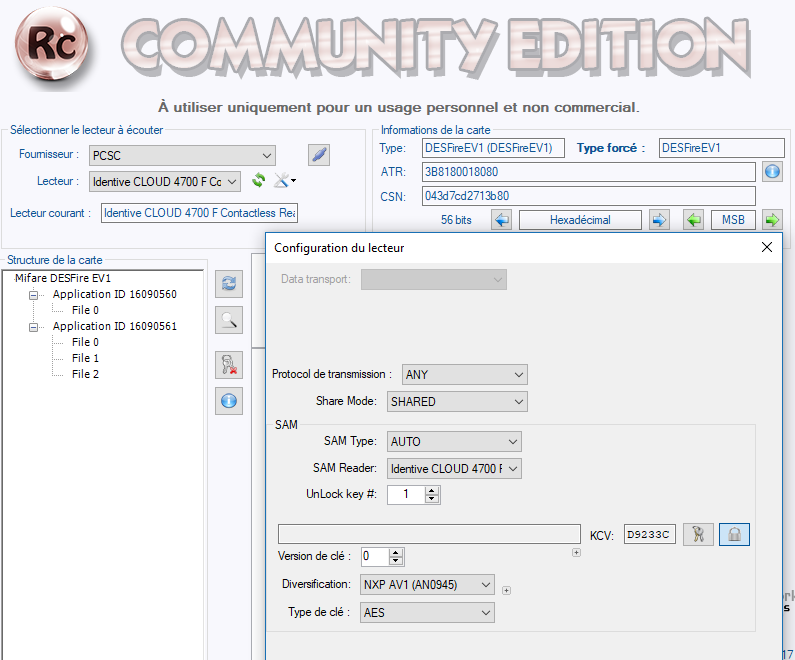Viewport: 795px width, 660px height.
Task: Click the blue info icon next to ATR
Action: click(x=771, y=172)
